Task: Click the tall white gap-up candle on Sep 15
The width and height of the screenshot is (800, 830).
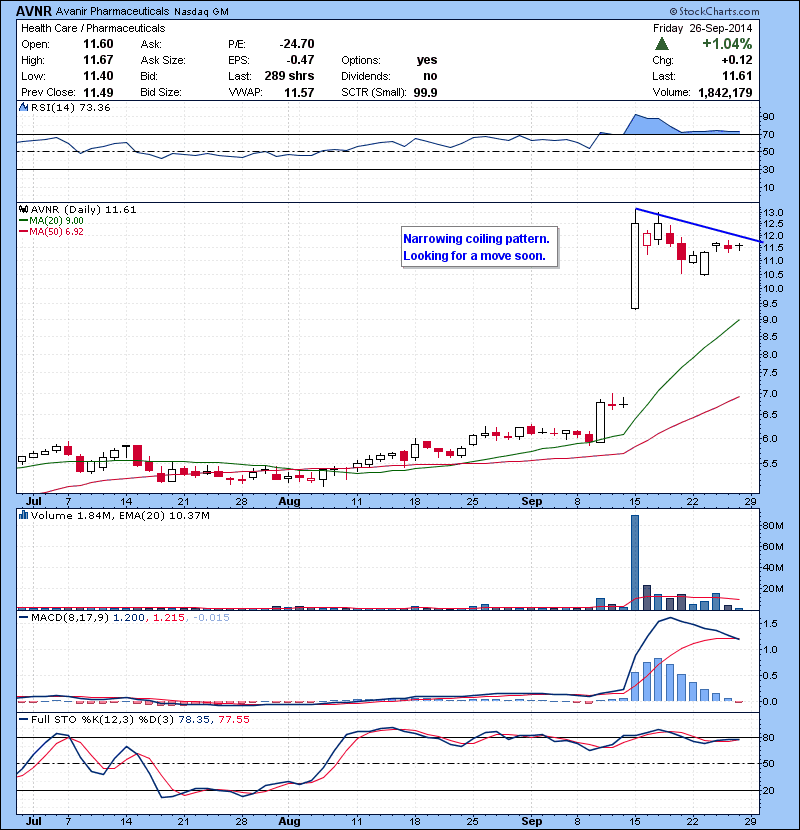Action: (x=635, y=266)
